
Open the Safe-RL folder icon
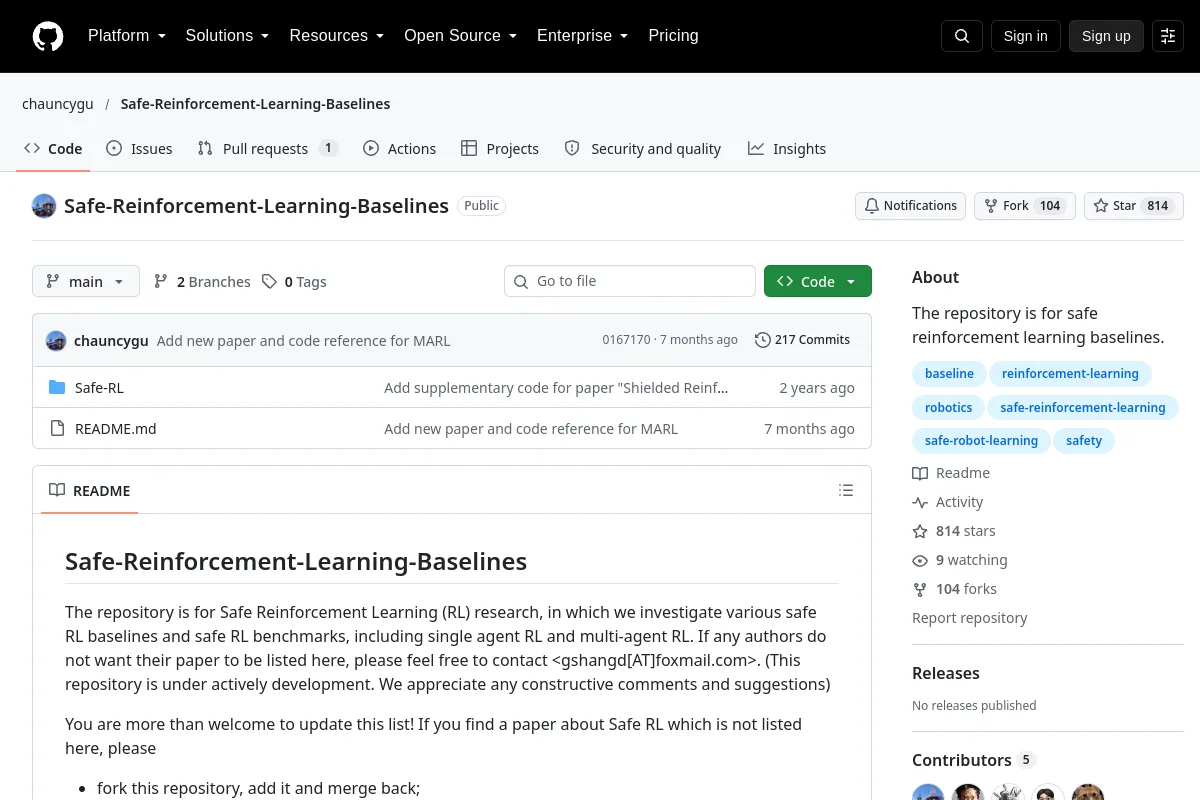tap(57, 388)
